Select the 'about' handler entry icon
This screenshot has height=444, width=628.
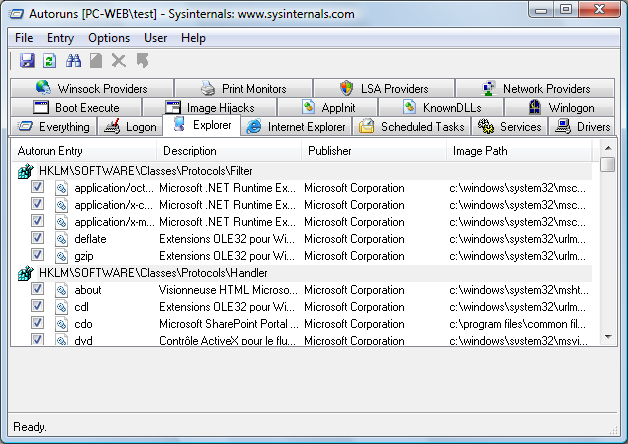[x=60, y=290]
